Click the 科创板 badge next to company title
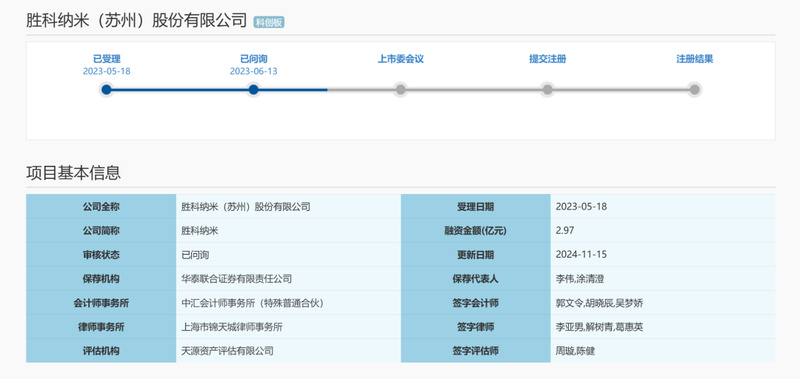 point(269,22)
